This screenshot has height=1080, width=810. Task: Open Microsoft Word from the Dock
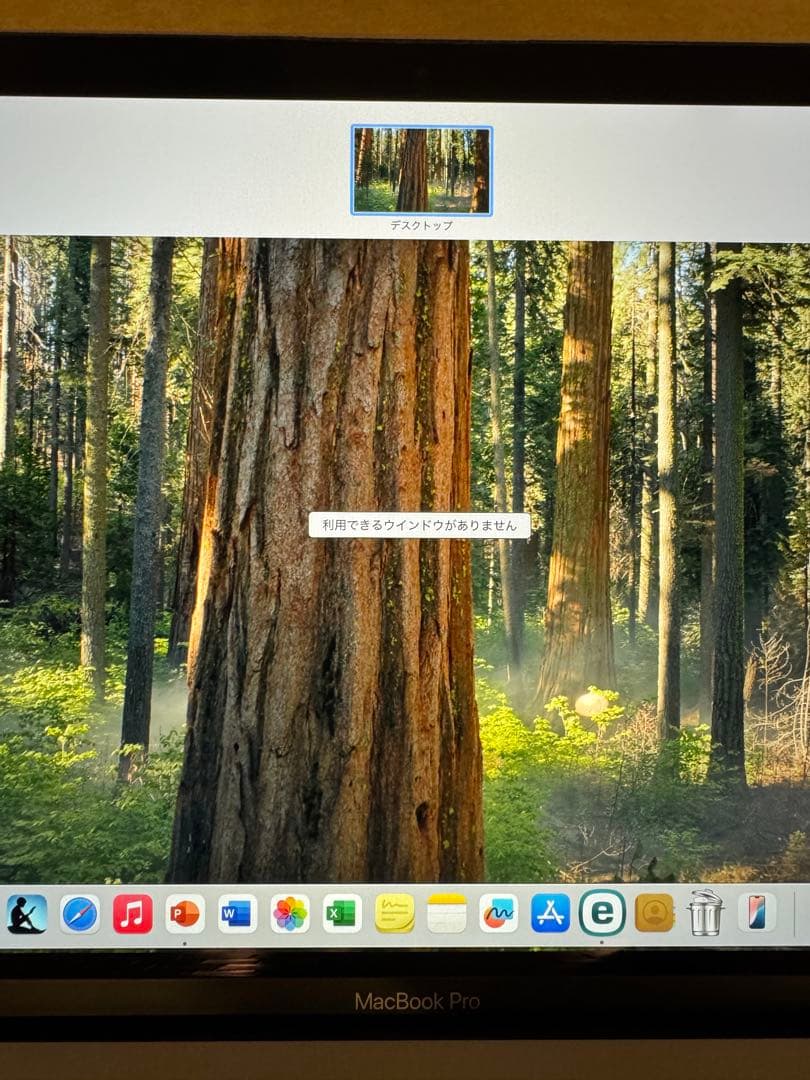click(x=238, y=914)
